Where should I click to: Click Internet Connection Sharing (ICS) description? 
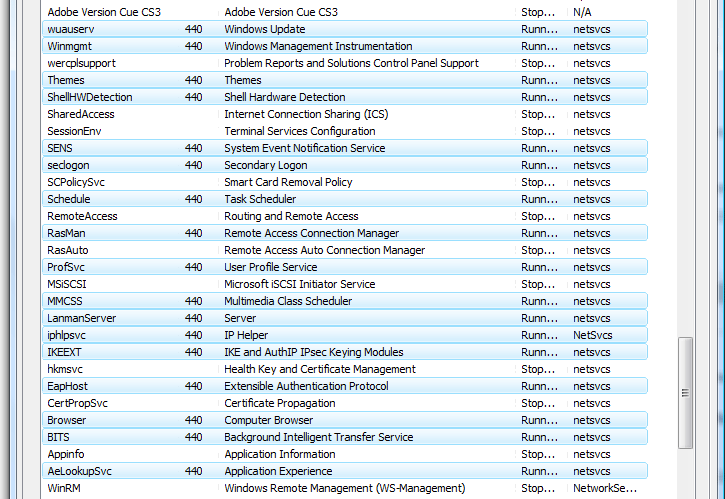point(306,114)
